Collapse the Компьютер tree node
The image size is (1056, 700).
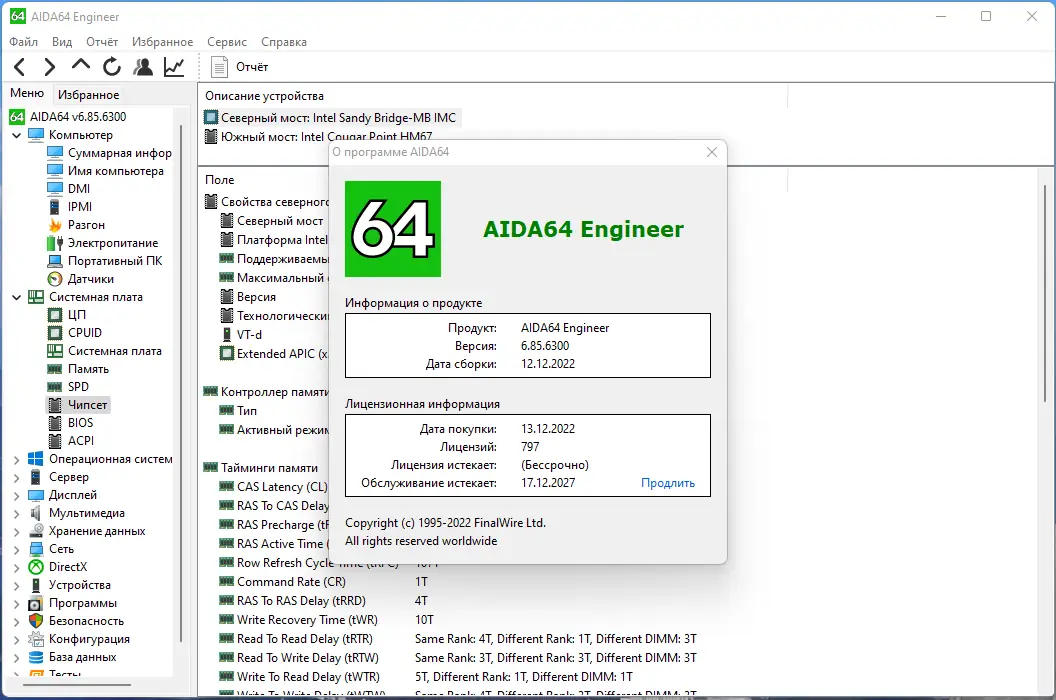(x=16, y=134)
